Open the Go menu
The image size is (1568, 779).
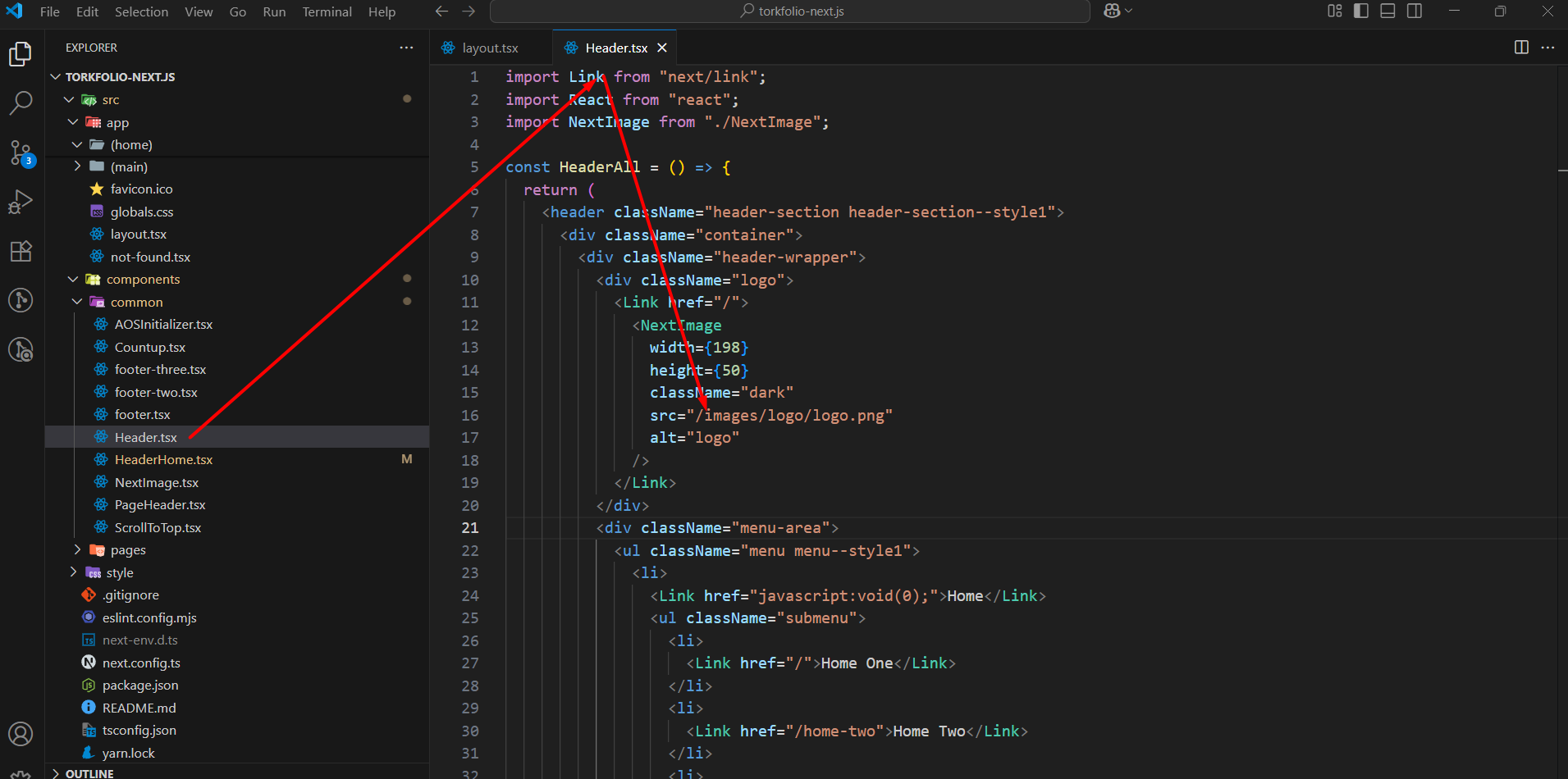(238, 11)
